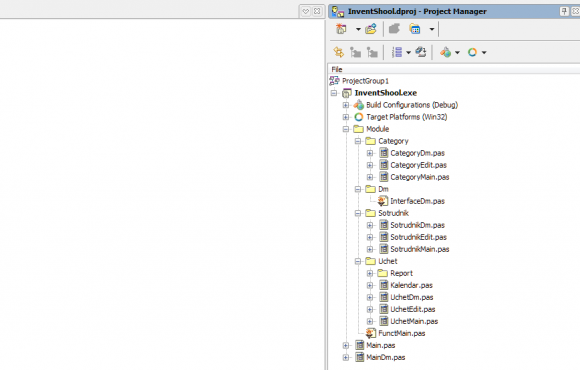Click the Expand all folders icon

pos(355,52)
